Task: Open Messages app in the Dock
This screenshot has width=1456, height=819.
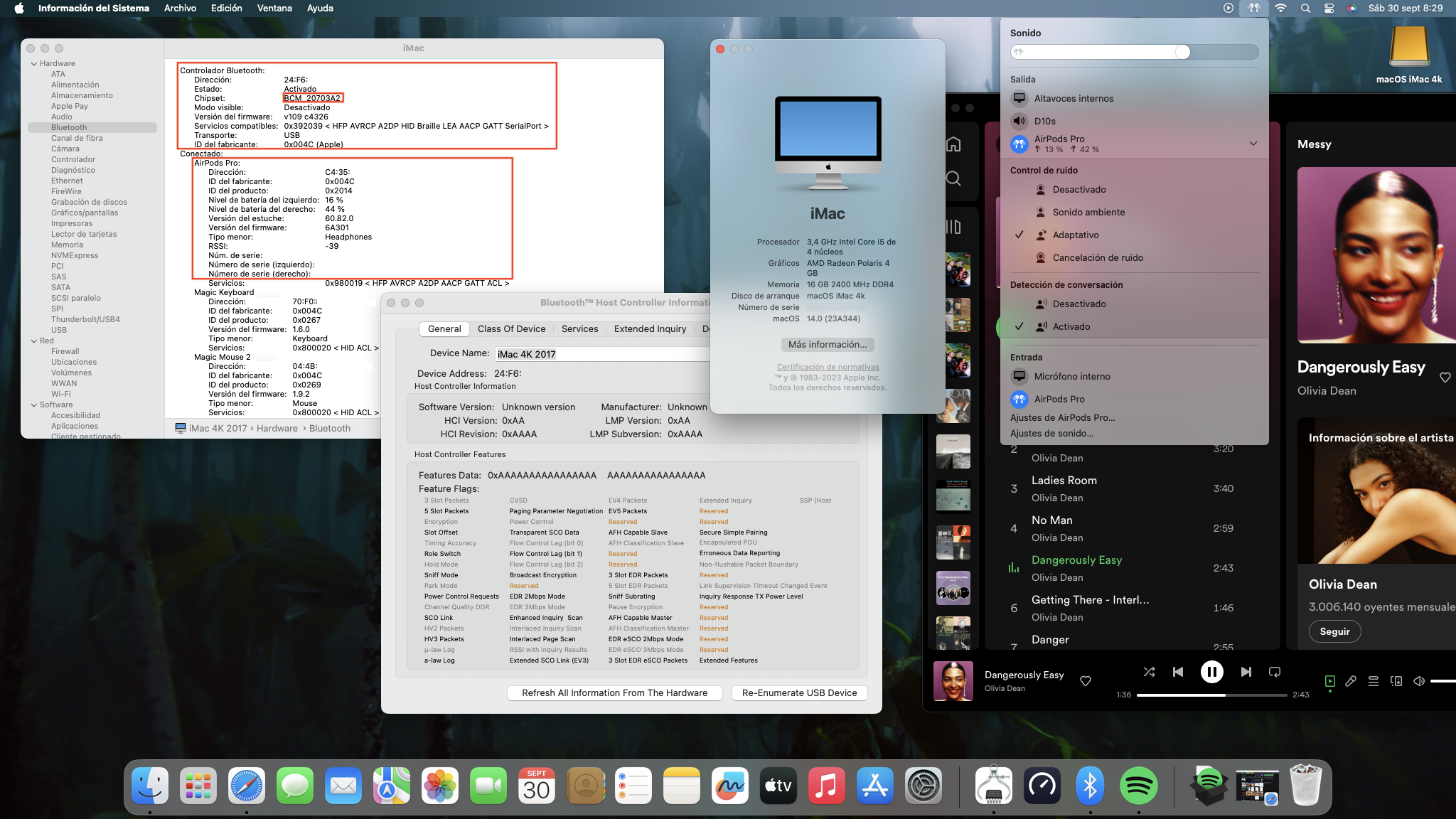Action: (295, 786)
